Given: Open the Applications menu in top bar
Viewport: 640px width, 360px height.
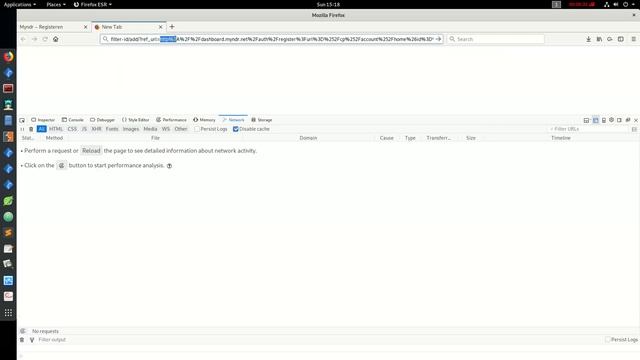Looking at the screenshot, I should [x=20, y=4].
